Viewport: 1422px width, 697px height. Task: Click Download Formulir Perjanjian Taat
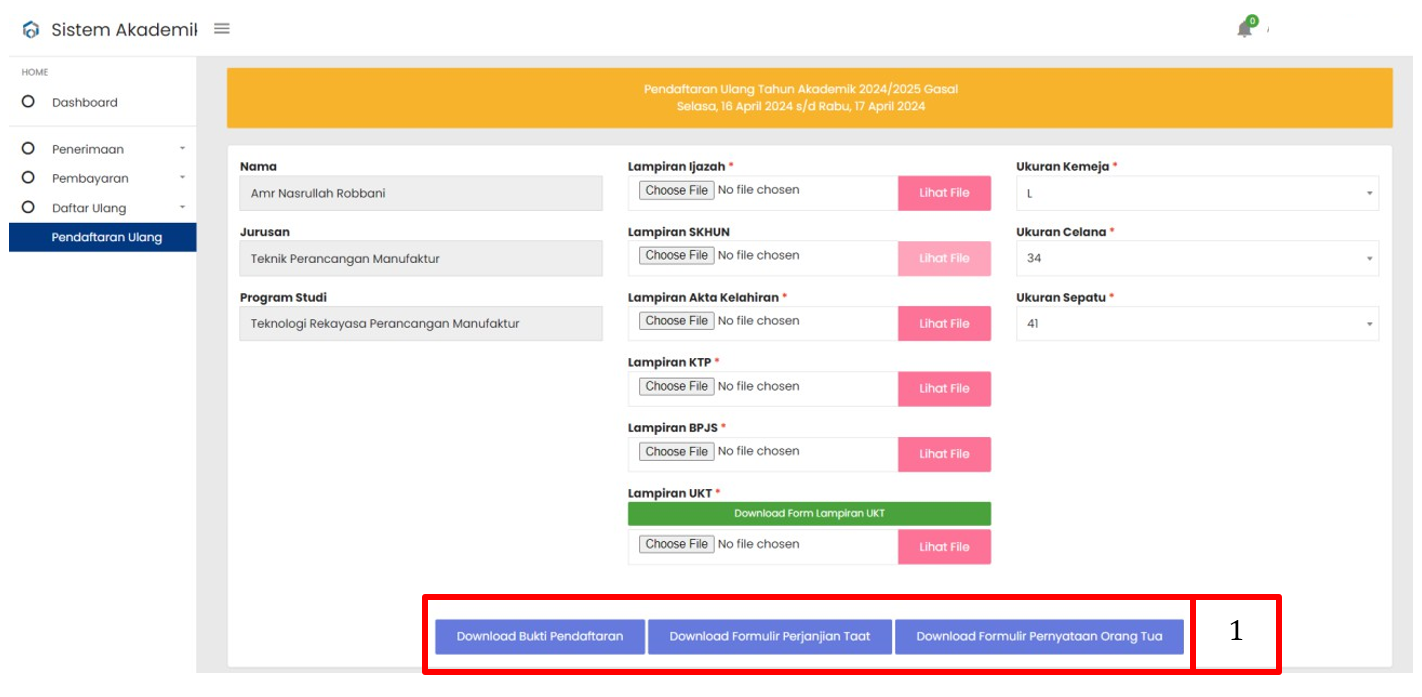(769, 636)
